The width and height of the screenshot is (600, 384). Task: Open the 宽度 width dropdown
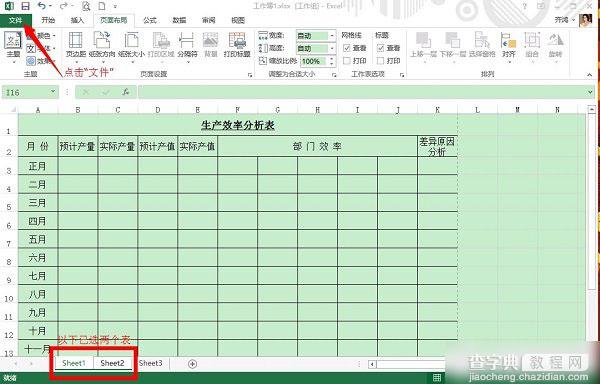point(332,36)
